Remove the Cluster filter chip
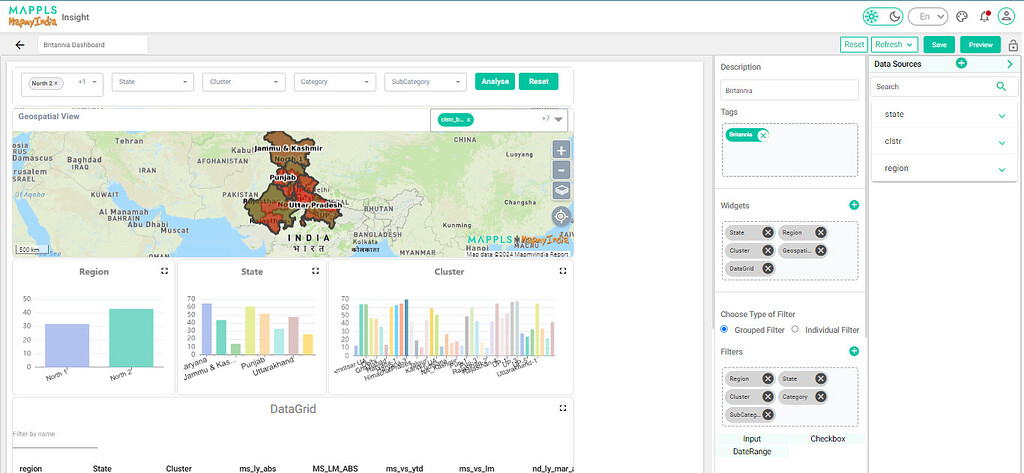 coord(767,397)
